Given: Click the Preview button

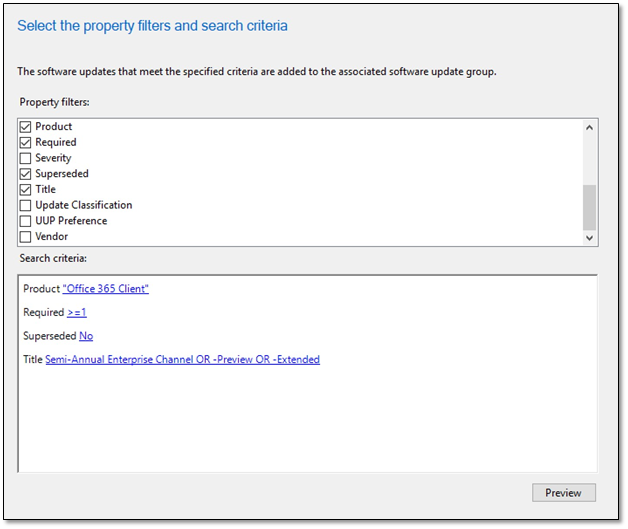Looking at the screenshot, I should pos(564,493).
